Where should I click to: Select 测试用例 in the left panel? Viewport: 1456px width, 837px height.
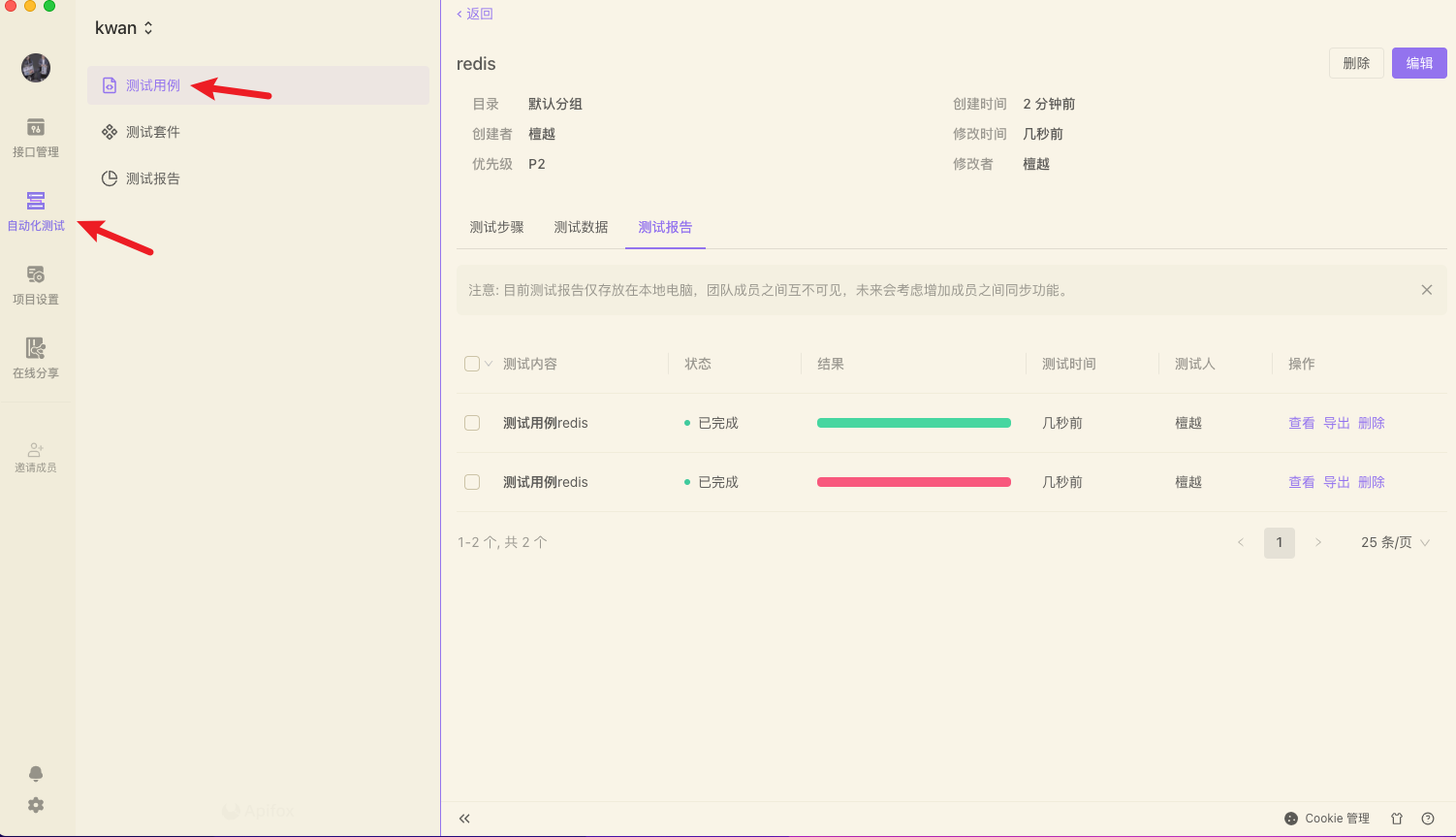[258, 85]
